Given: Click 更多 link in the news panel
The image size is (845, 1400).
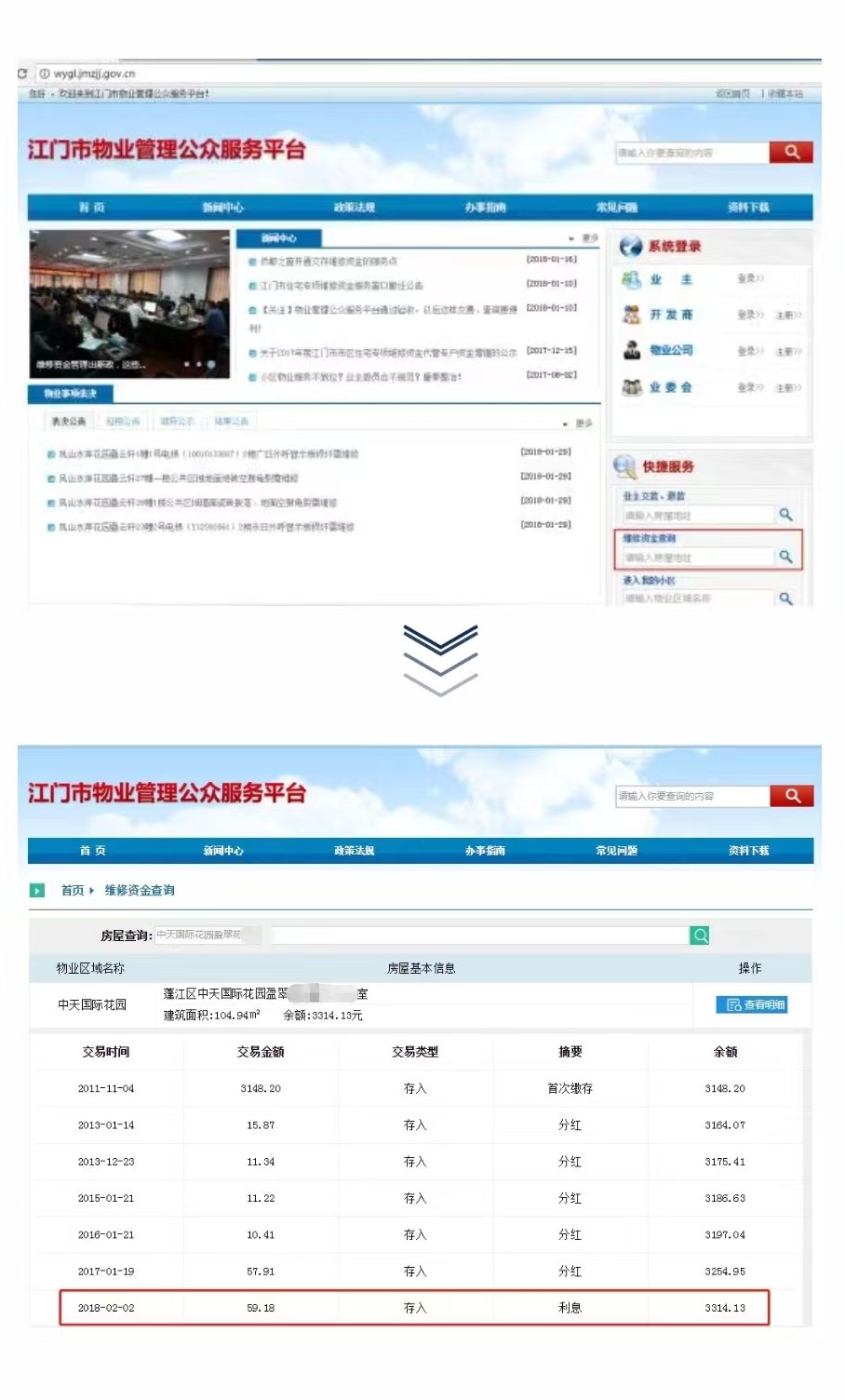Looking at the screenshot, I should [589, 238].
